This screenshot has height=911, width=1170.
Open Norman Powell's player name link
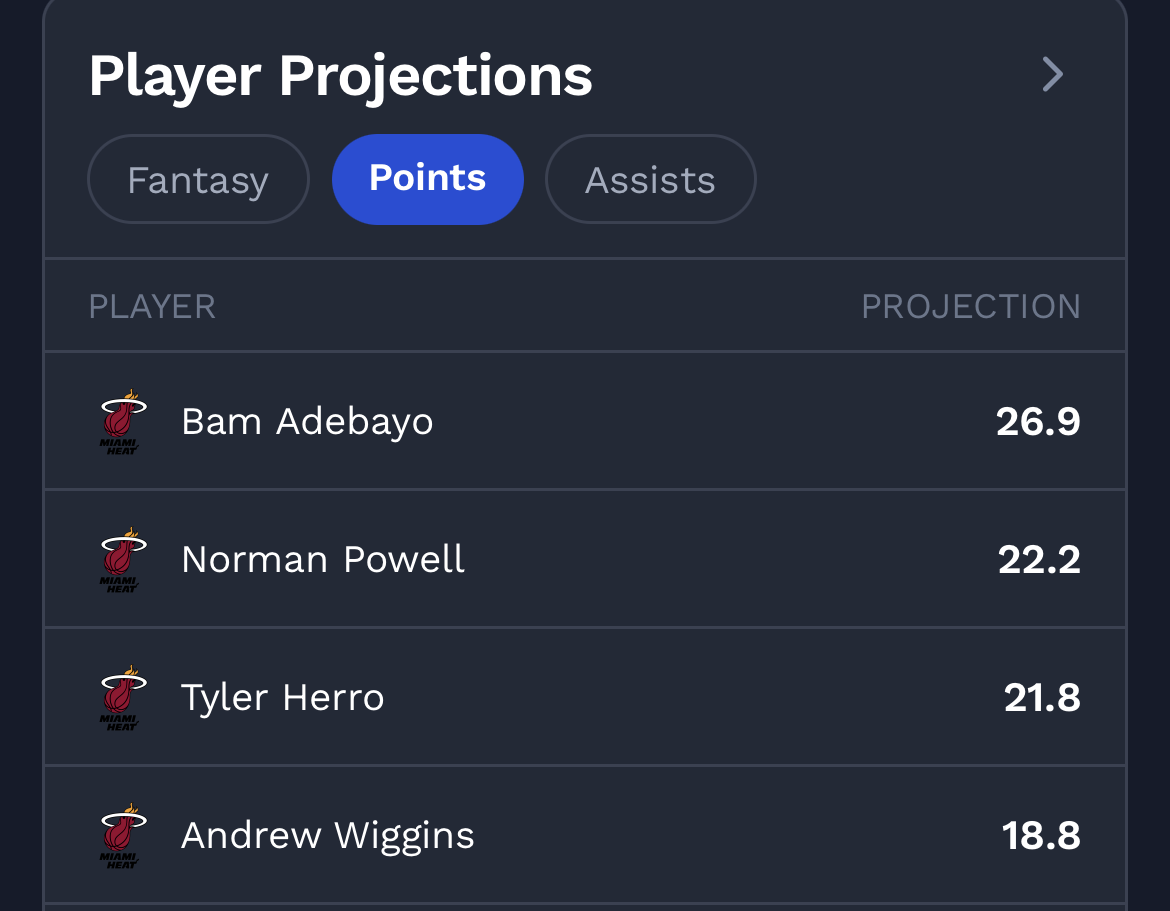tap(323, 560)
